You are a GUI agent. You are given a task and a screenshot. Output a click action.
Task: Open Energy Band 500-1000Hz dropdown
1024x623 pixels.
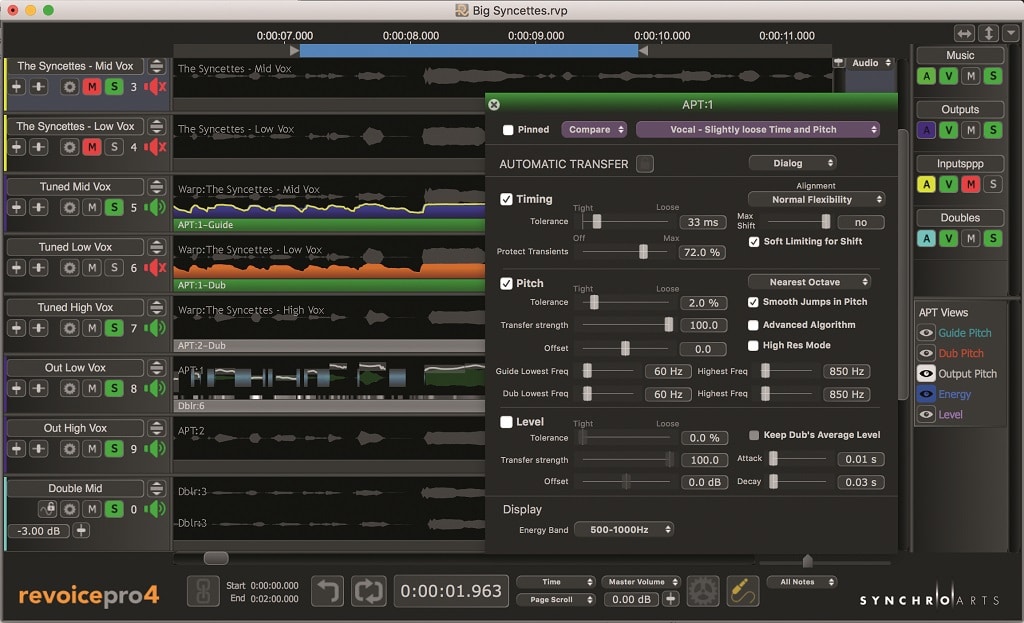pyautogui.click(x=624, y=530)
